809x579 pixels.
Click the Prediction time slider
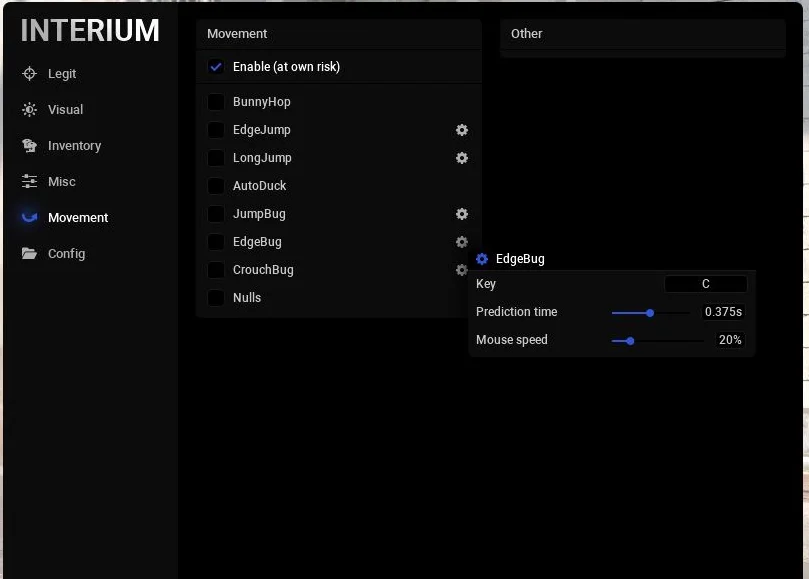(x=650, y=312)
